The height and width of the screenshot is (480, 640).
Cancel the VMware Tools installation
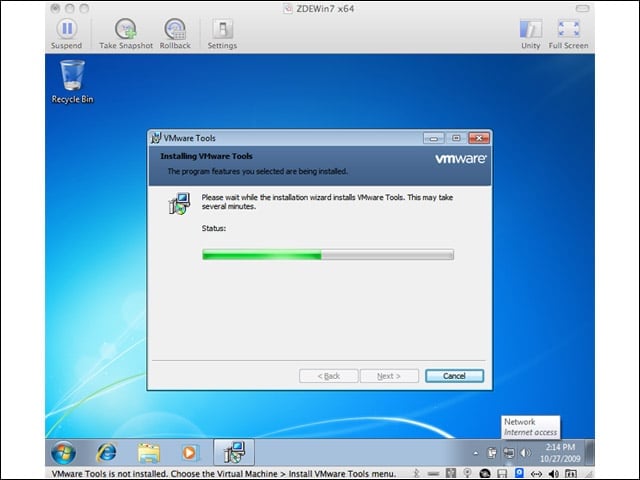454,376
